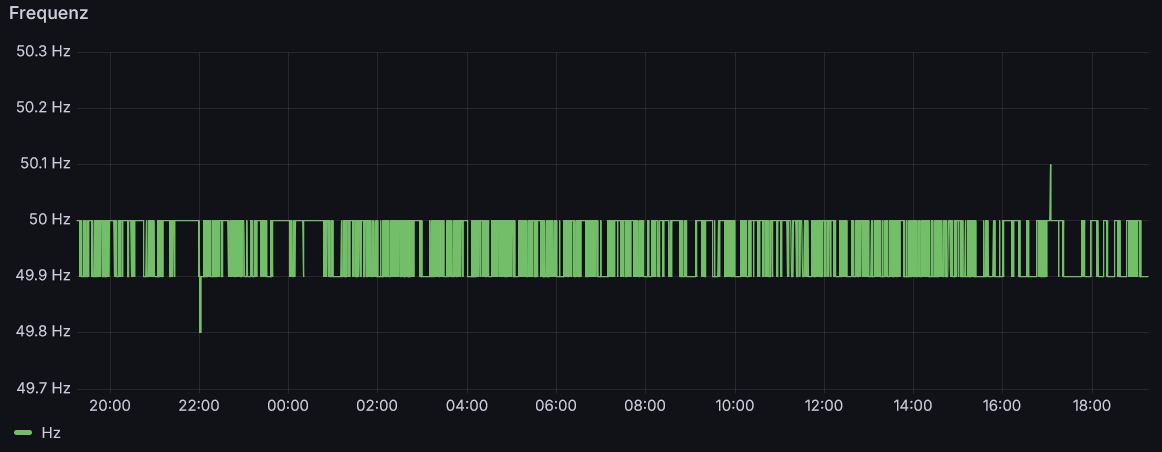Viewport: 1162px width, 452px height.
Task: Click the 49.7 Hz axis label
Action: click(43, 388)
